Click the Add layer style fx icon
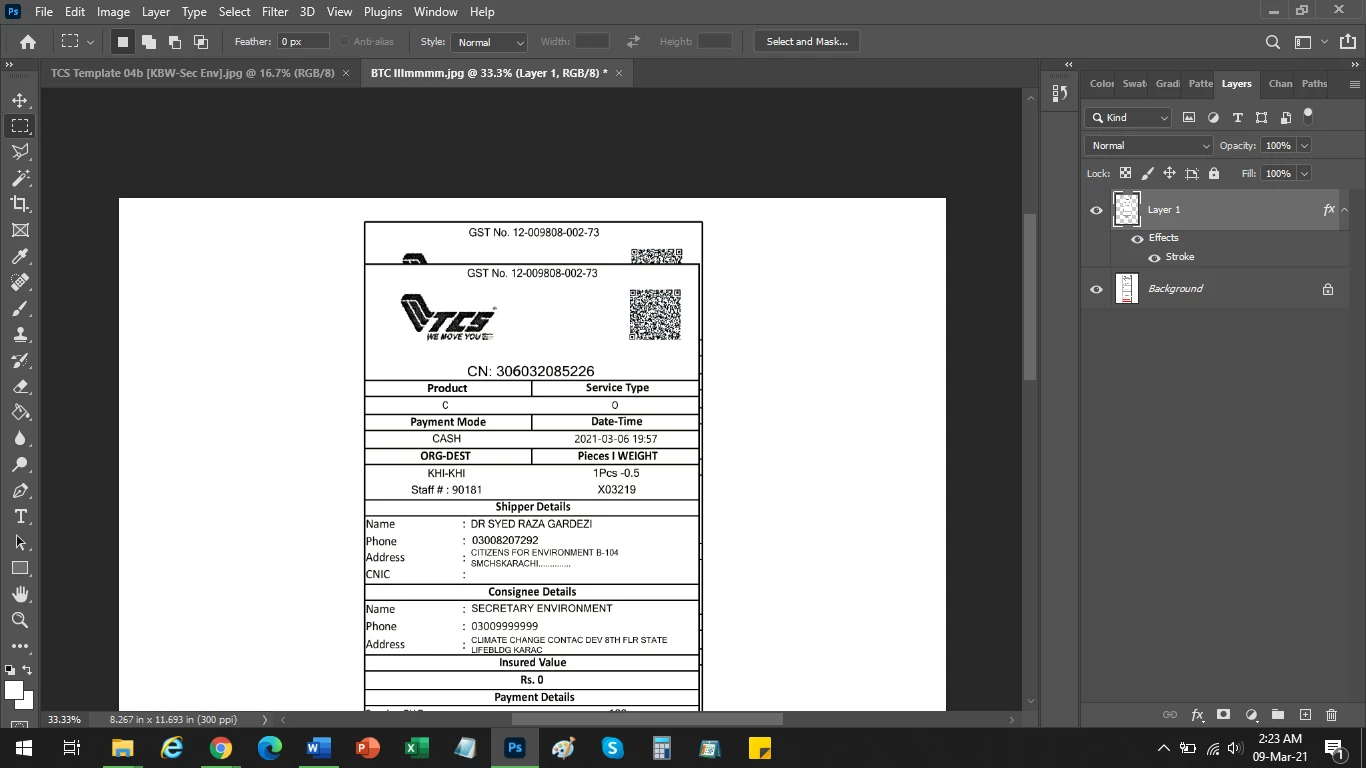Image resolution: width=1366 pixels, height=768 pixels. (x=1197, y=715)
